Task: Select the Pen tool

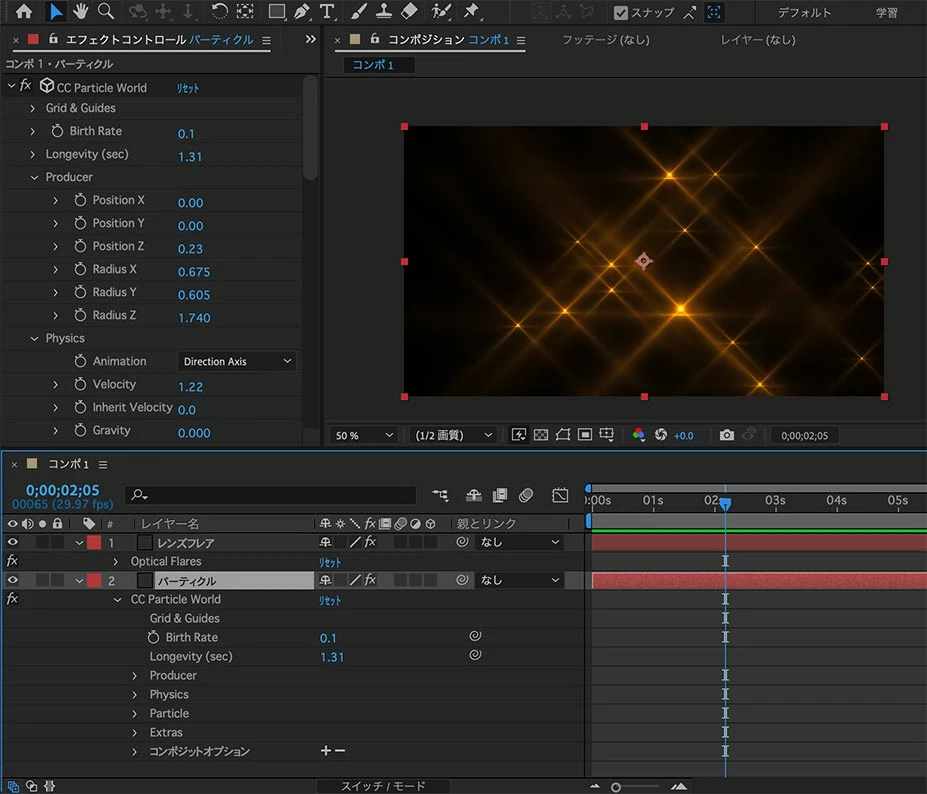Action: (301, 12)
